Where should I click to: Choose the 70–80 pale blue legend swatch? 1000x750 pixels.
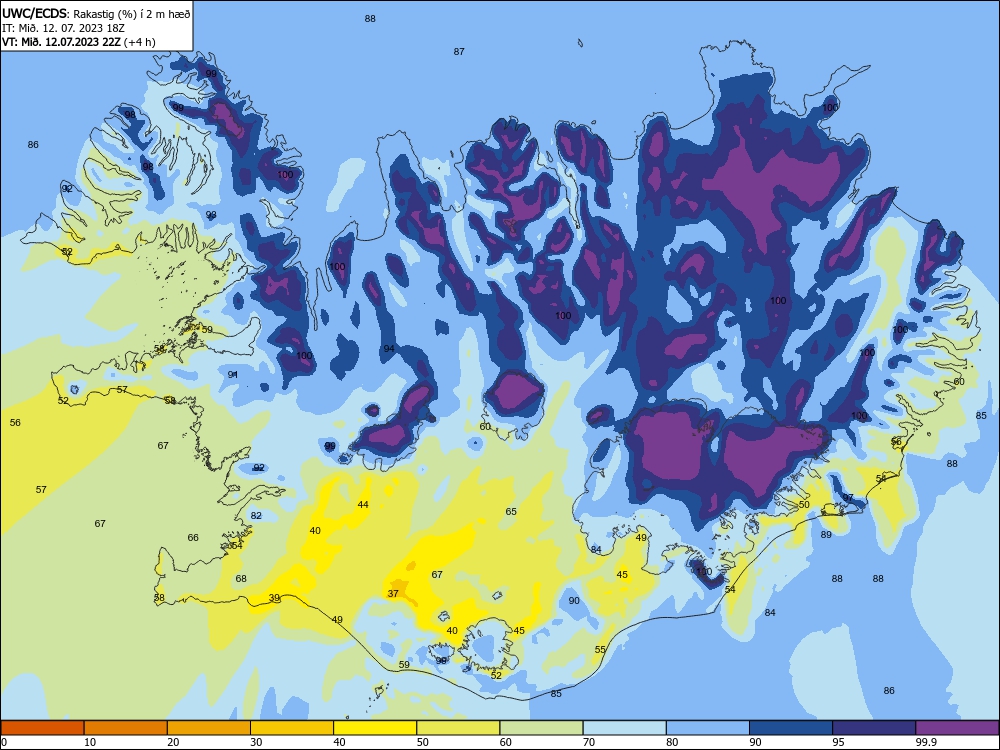tap(624, 728)
